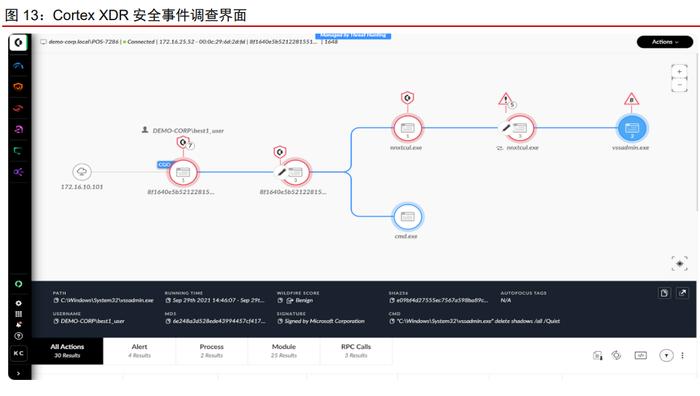700x396 pixels.
Task: Select the CGO-tagged 8f1640e5b52122815 process node
Action: (183, 172)
